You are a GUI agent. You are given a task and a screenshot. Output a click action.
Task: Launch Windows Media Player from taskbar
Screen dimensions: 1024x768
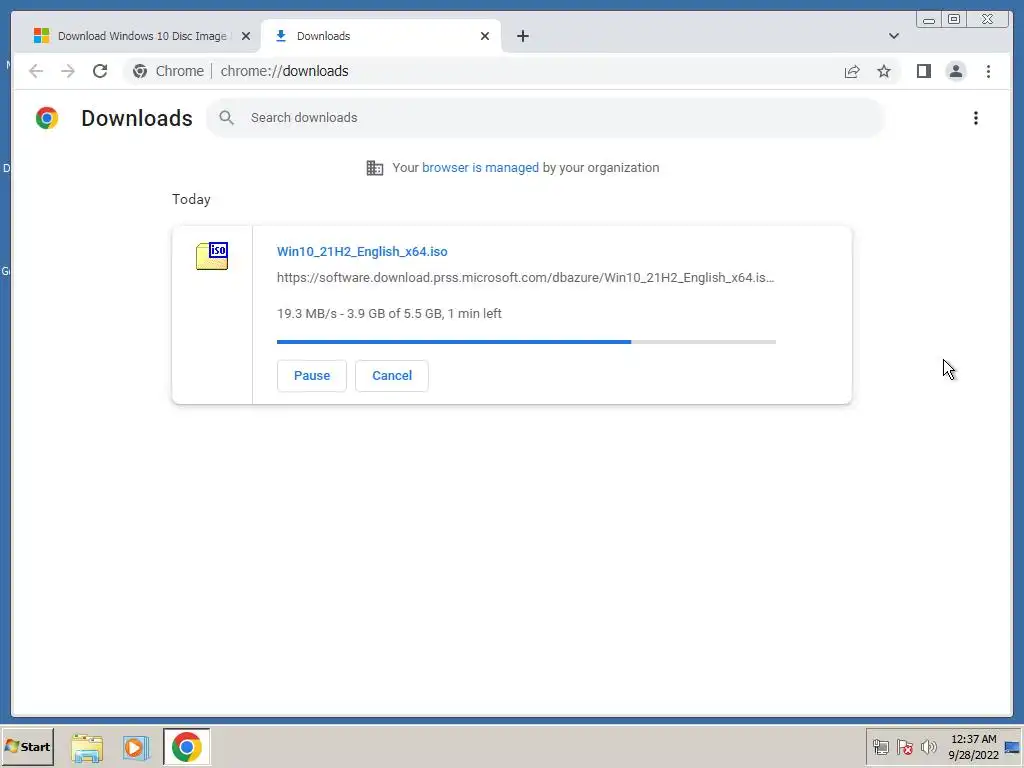(x=136, y=747)
